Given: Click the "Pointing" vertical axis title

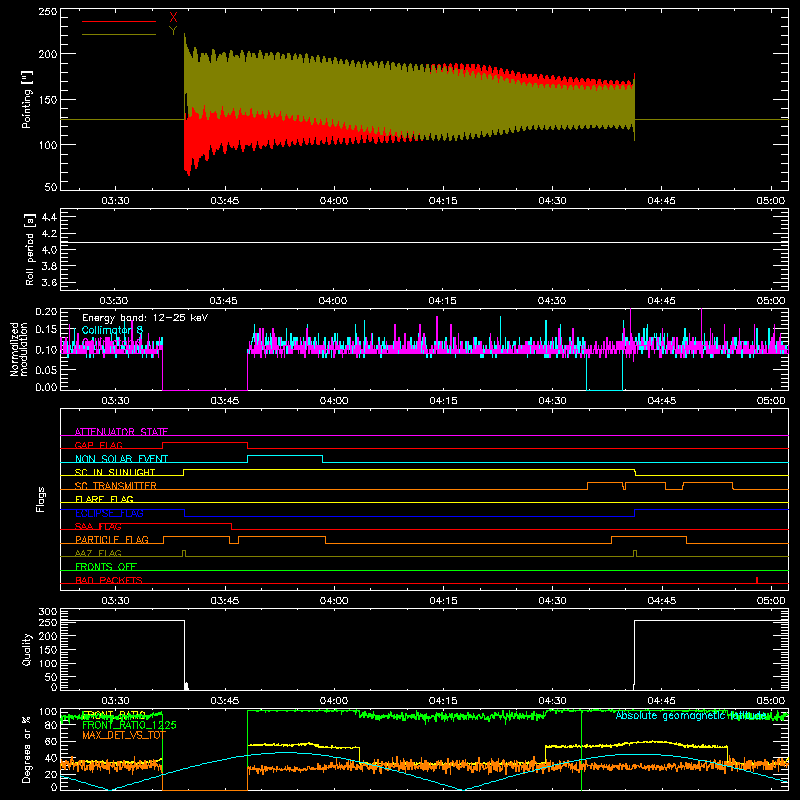Looking at the screenshot, I should (x=27, y=99).
